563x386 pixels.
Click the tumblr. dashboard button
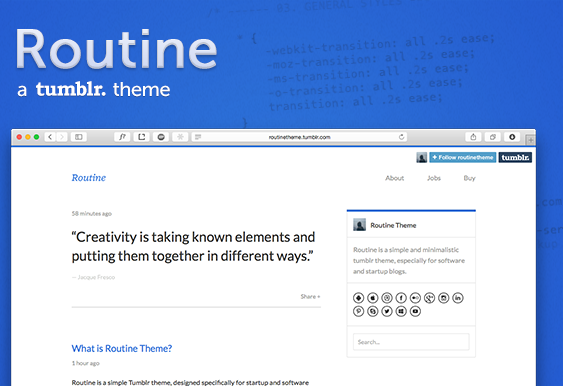point(515,157)
